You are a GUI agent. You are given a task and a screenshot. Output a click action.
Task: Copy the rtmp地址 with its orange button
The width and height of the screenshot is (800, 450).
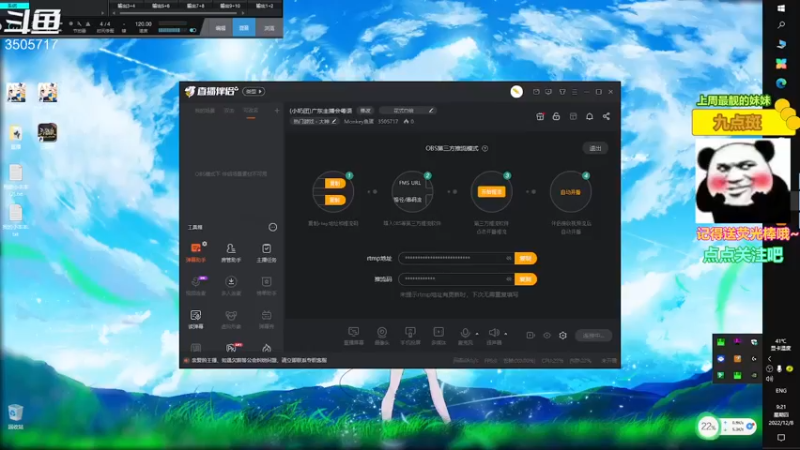[x=526, y=258]
